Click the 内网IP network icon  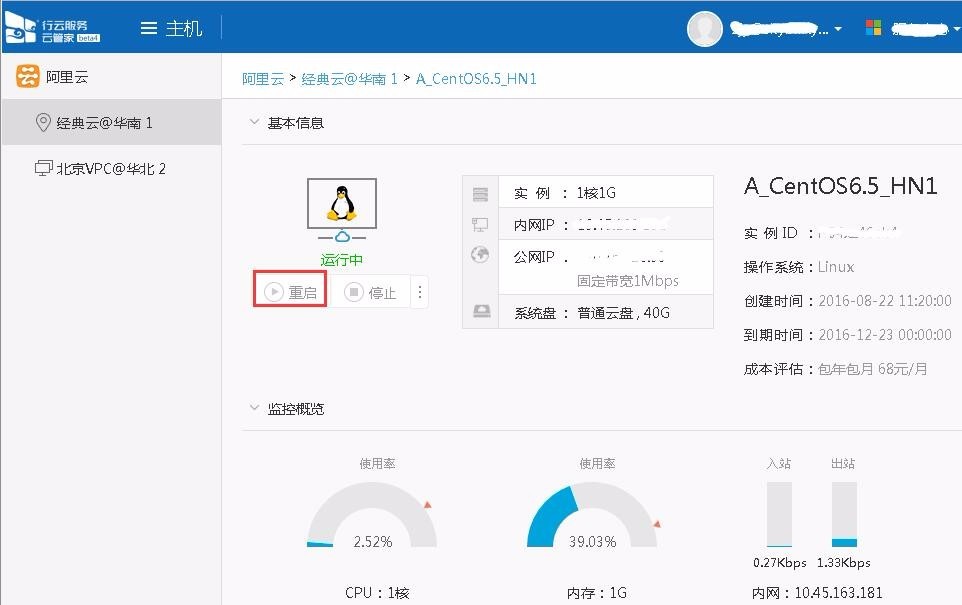[480, 225]
